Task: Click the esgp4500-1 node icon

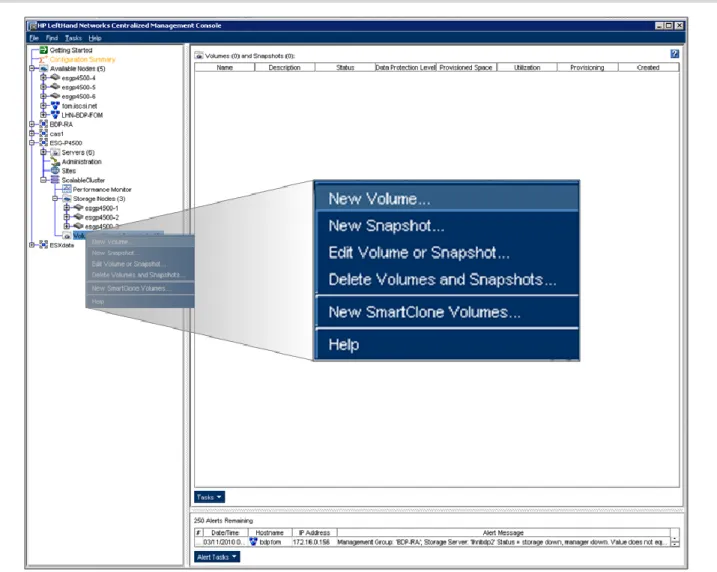Action: (x=78, y=208)
